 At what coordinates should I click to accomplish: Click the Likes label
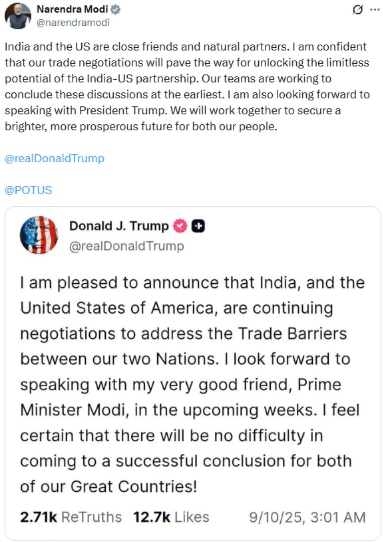[192, 517]
